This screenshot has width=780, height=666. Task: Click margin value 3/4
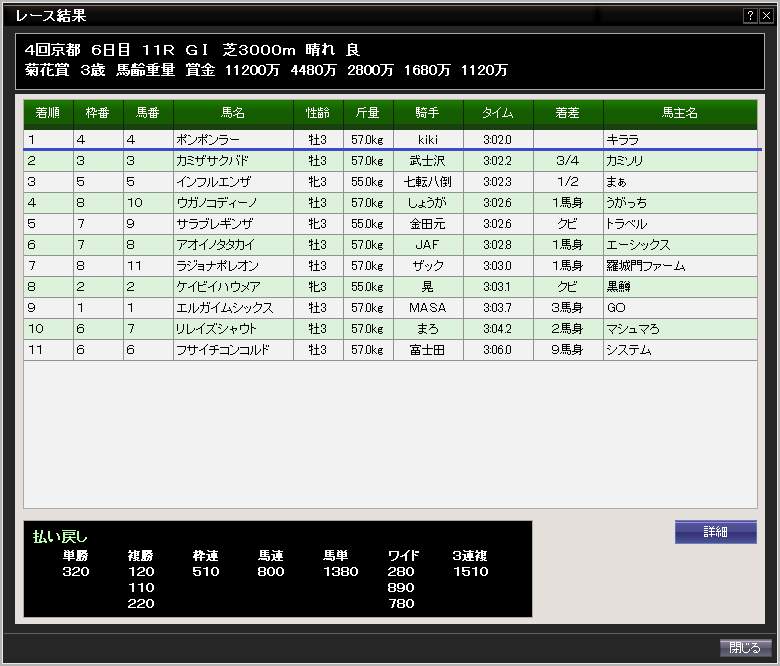pyautogui.click(x=568, y=161)
